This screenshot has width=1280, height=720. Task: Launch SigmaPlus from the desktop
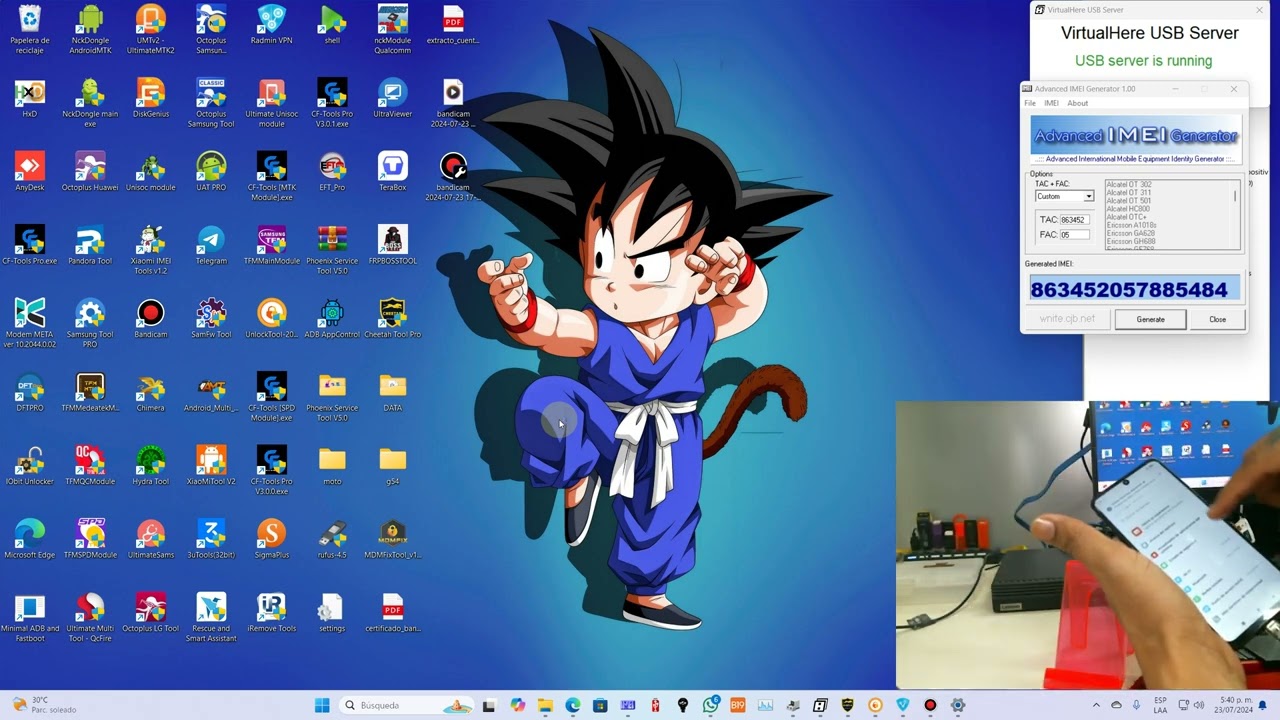click(271, 540)
